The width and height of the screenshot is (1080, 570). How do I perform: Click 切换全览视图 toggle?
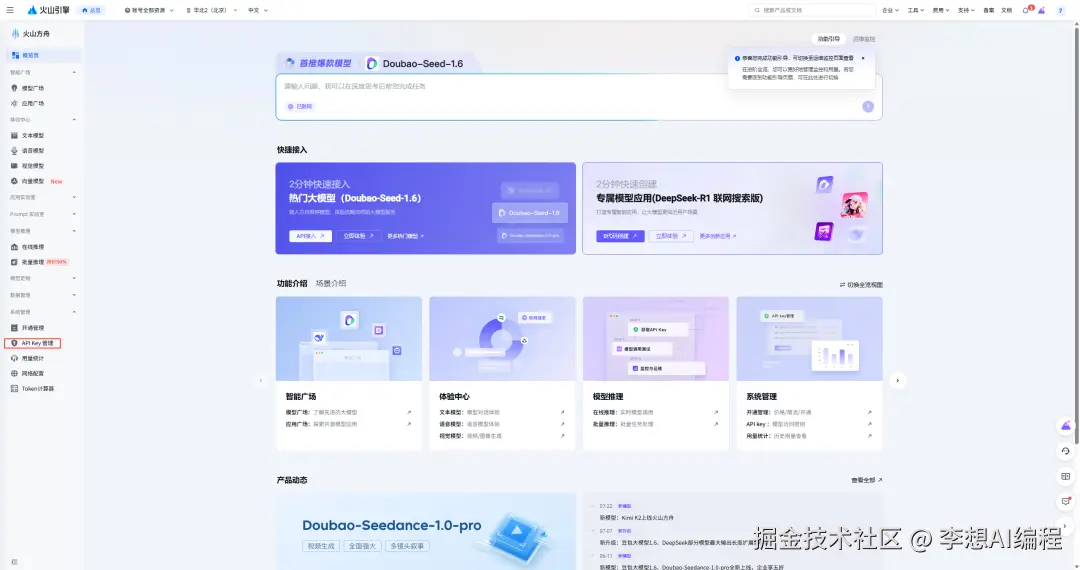pos(861,284)
